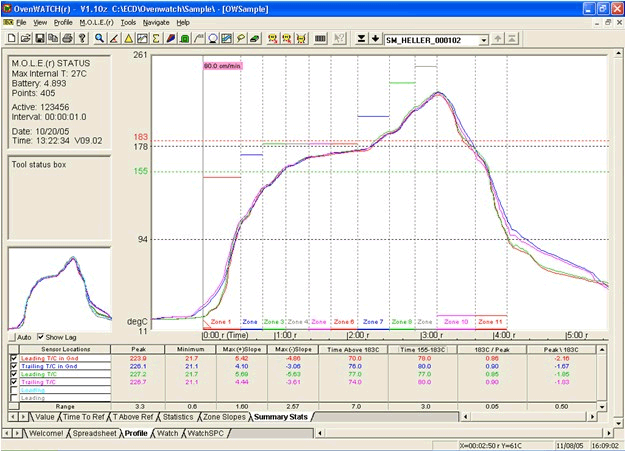Switch to the Value tab
This screenshot has width=625, height=451.
tap(45, 417)
